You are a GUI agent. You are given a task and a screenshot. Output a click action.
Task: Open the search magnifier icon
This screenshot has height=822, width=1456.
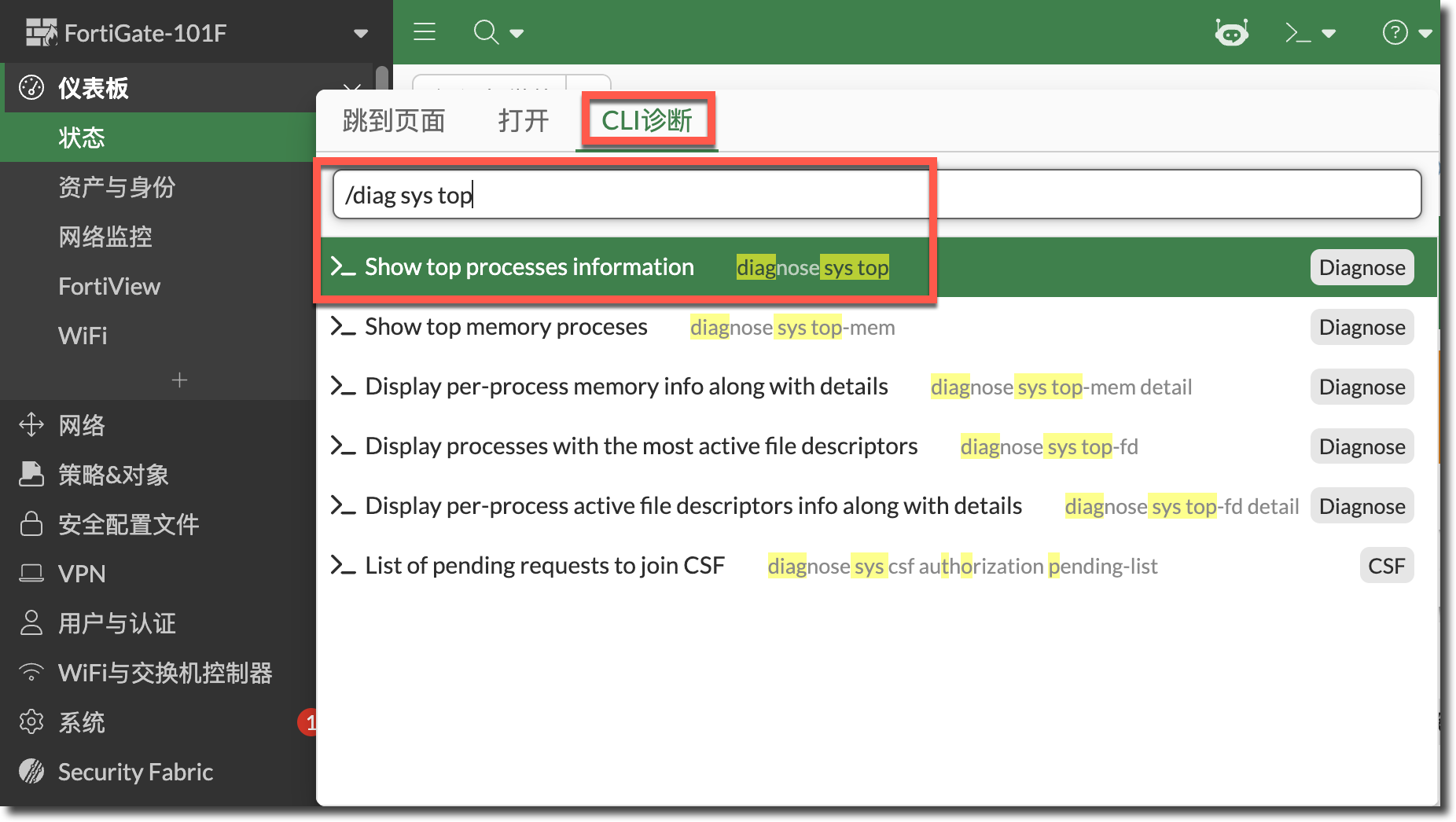(x=486, y=32)
